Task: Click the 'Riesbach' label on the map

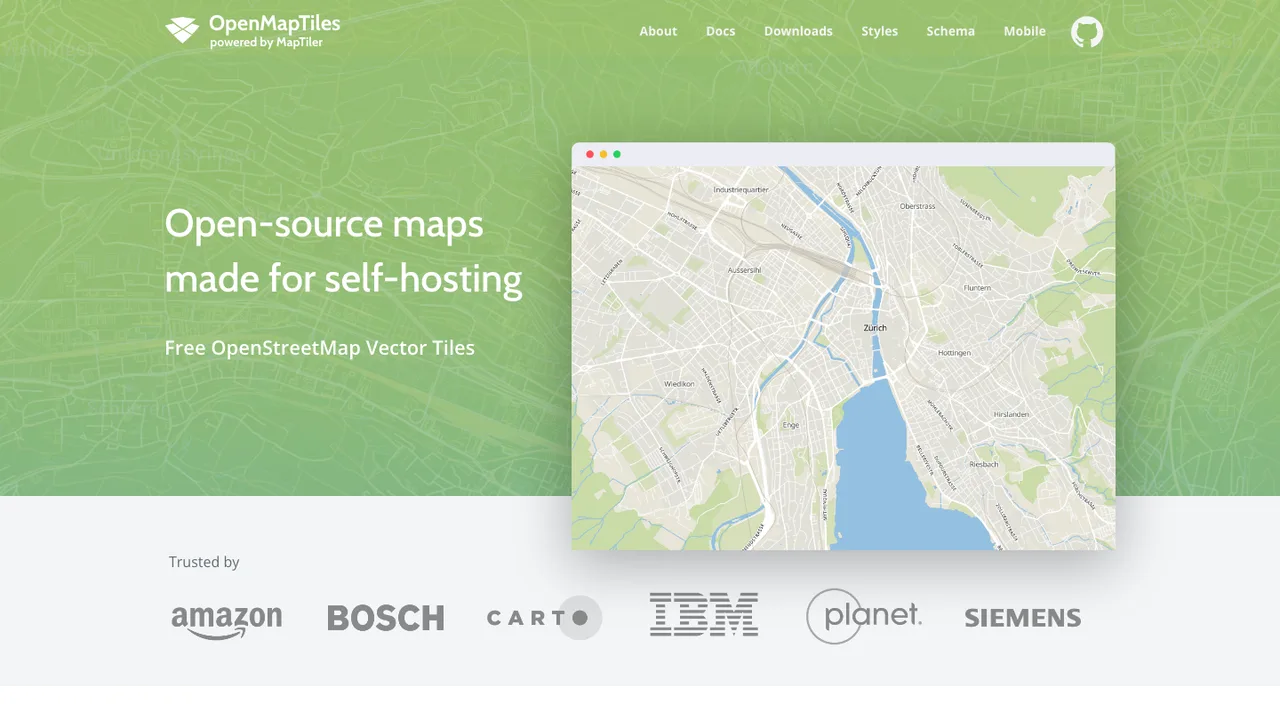Action: click(984, 464)
